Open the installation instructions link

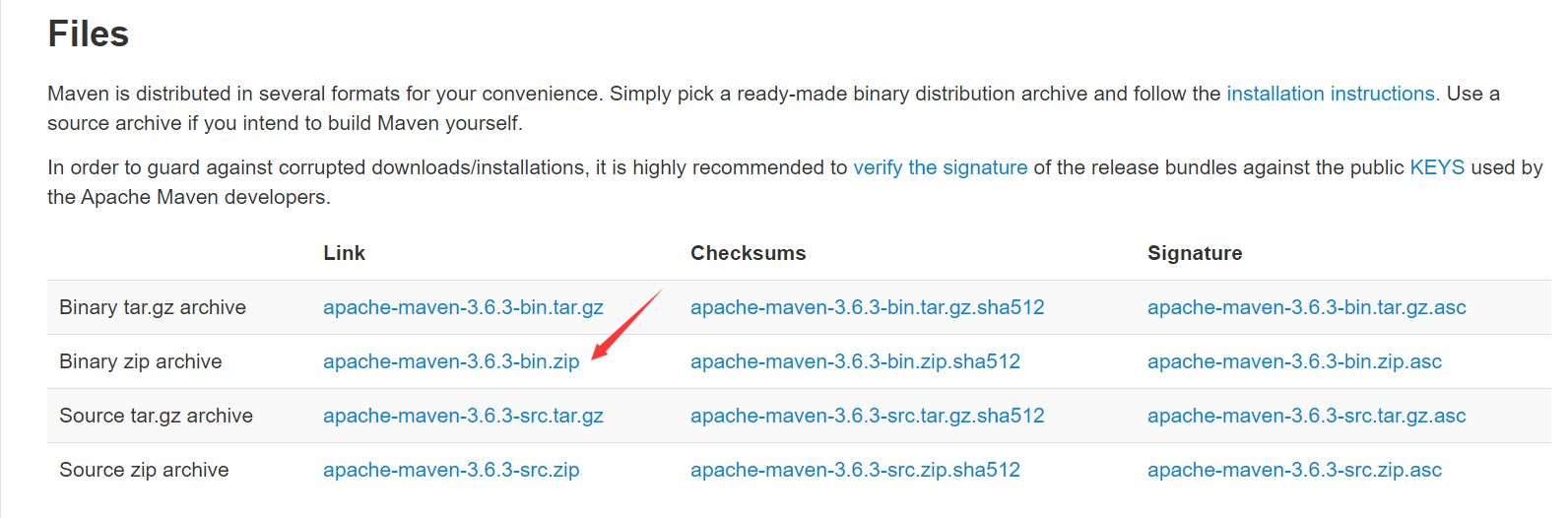(1333, 94)
